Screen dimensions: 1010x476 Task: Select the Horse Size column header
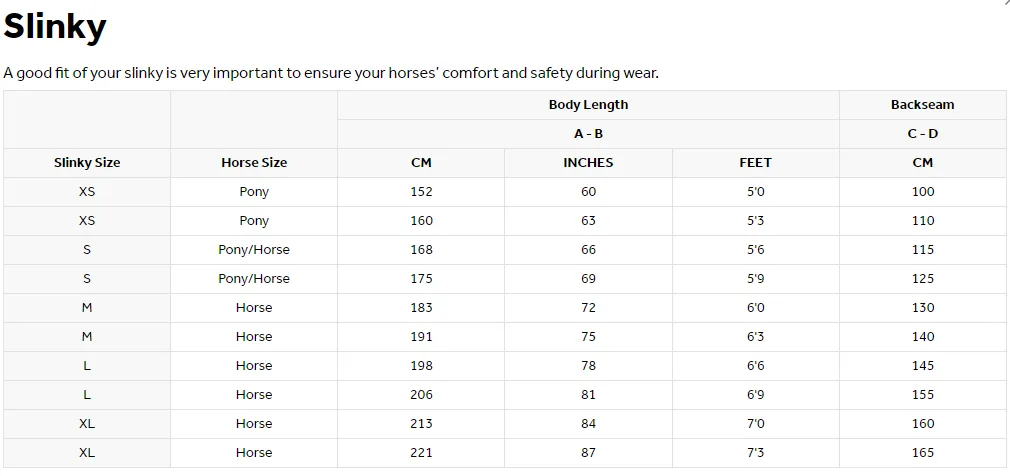click(254, 163)
